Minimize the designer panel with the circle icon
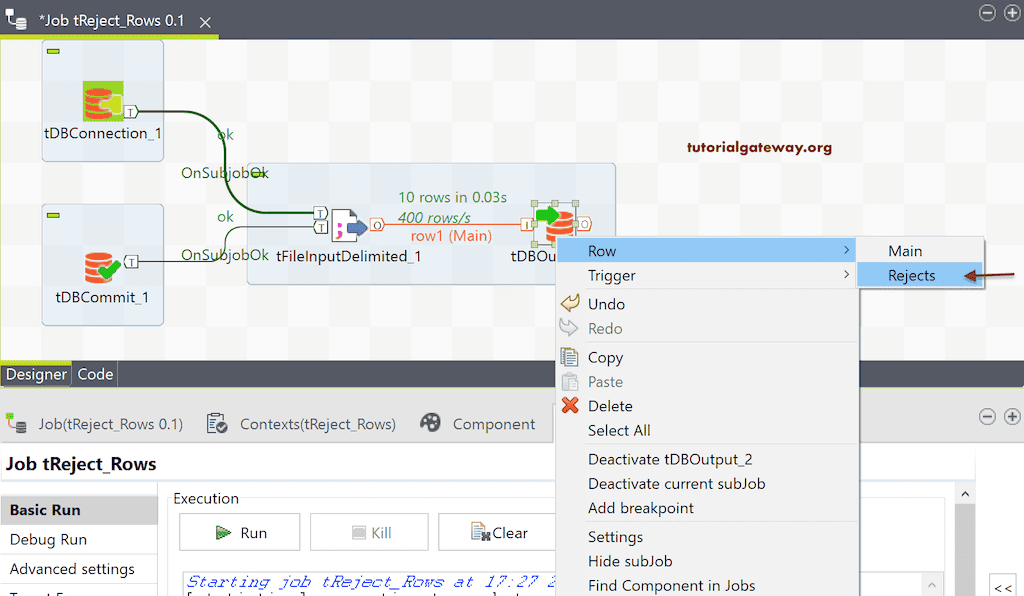Viewport: 1024px width, 596px height. [x=987, y=13]
